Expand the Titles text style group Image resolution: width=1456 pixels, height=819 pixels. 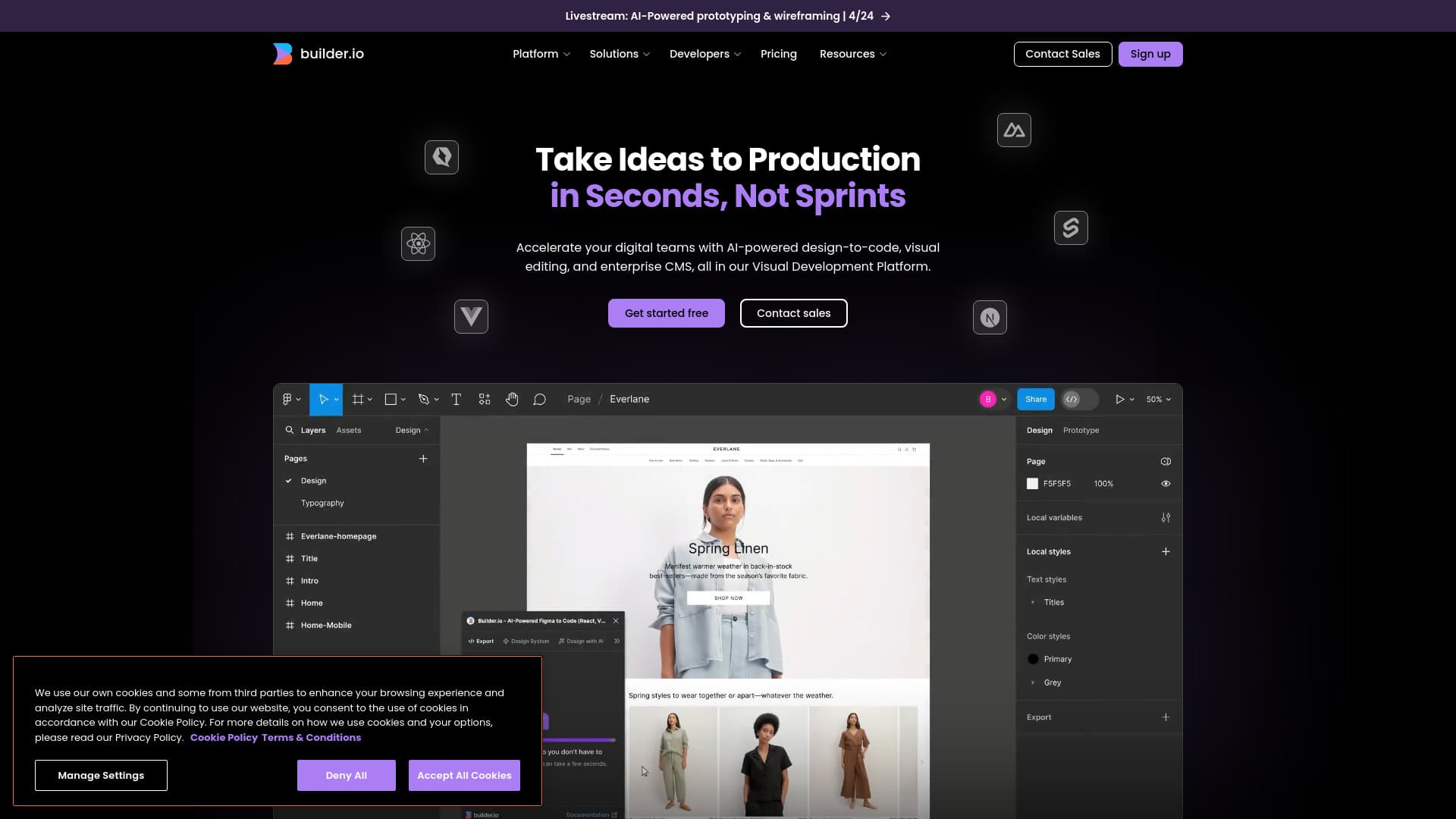[x=1033, y=601]
